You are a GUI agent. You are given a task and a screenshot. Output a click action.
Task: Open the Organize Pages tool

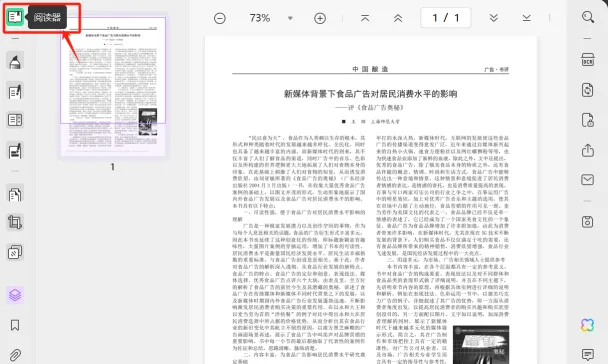pos(15,194)
